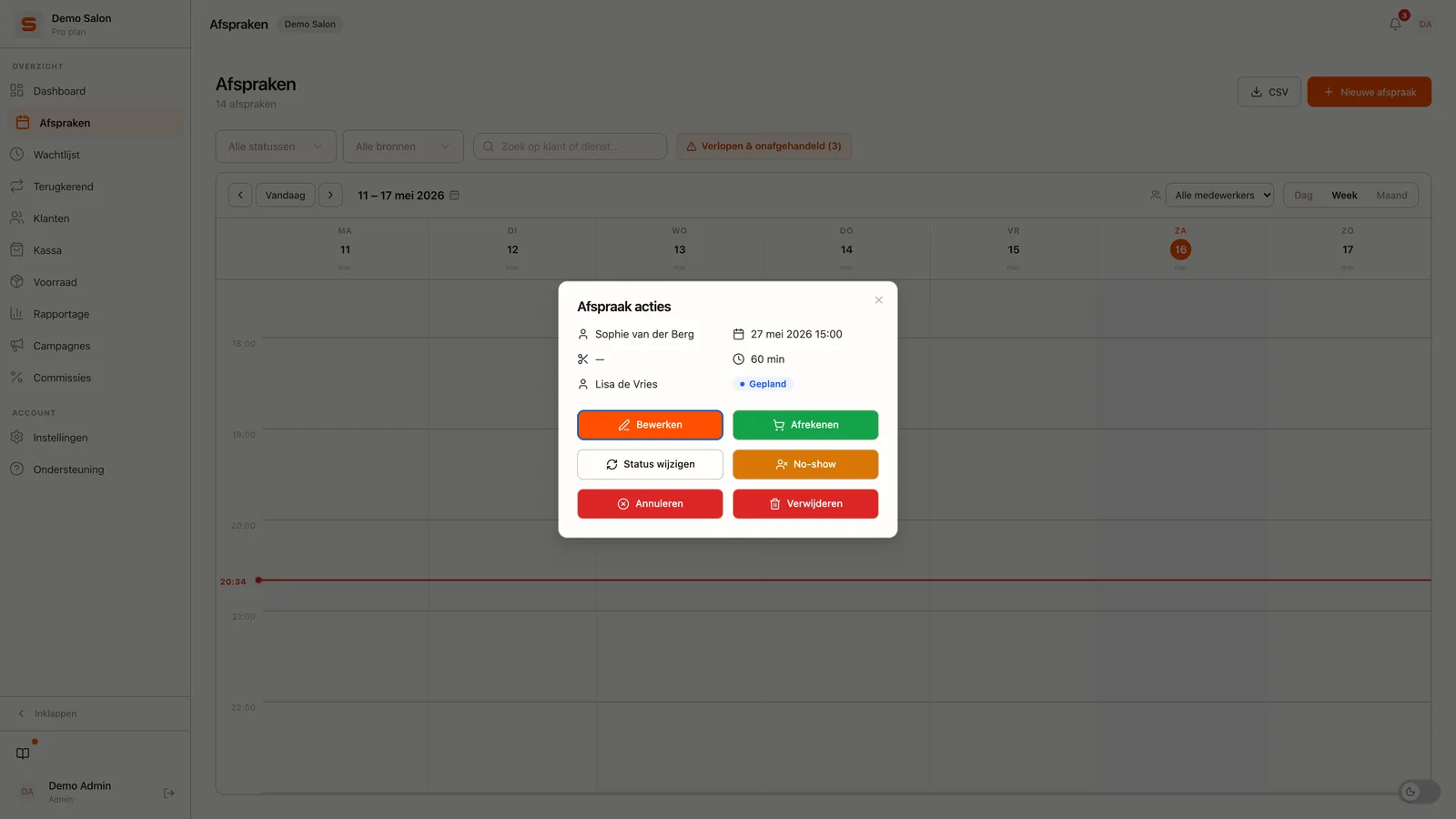The width and height of the screenshot is (1456, 819).
Task: Click the notification bell icon
Action: point(1395,24)
